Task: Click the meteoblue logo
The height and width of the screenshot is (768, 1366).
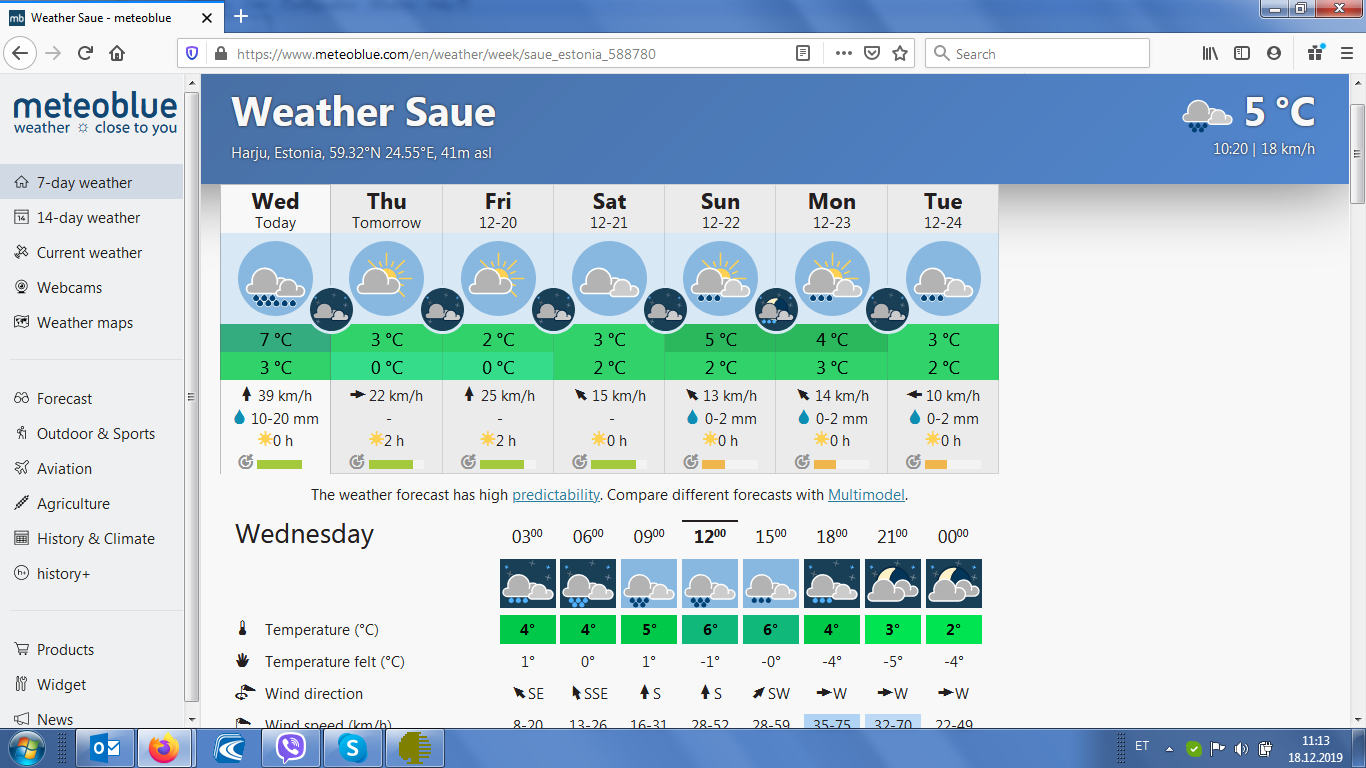Action: pyautogui.click(x=95, y=113)
